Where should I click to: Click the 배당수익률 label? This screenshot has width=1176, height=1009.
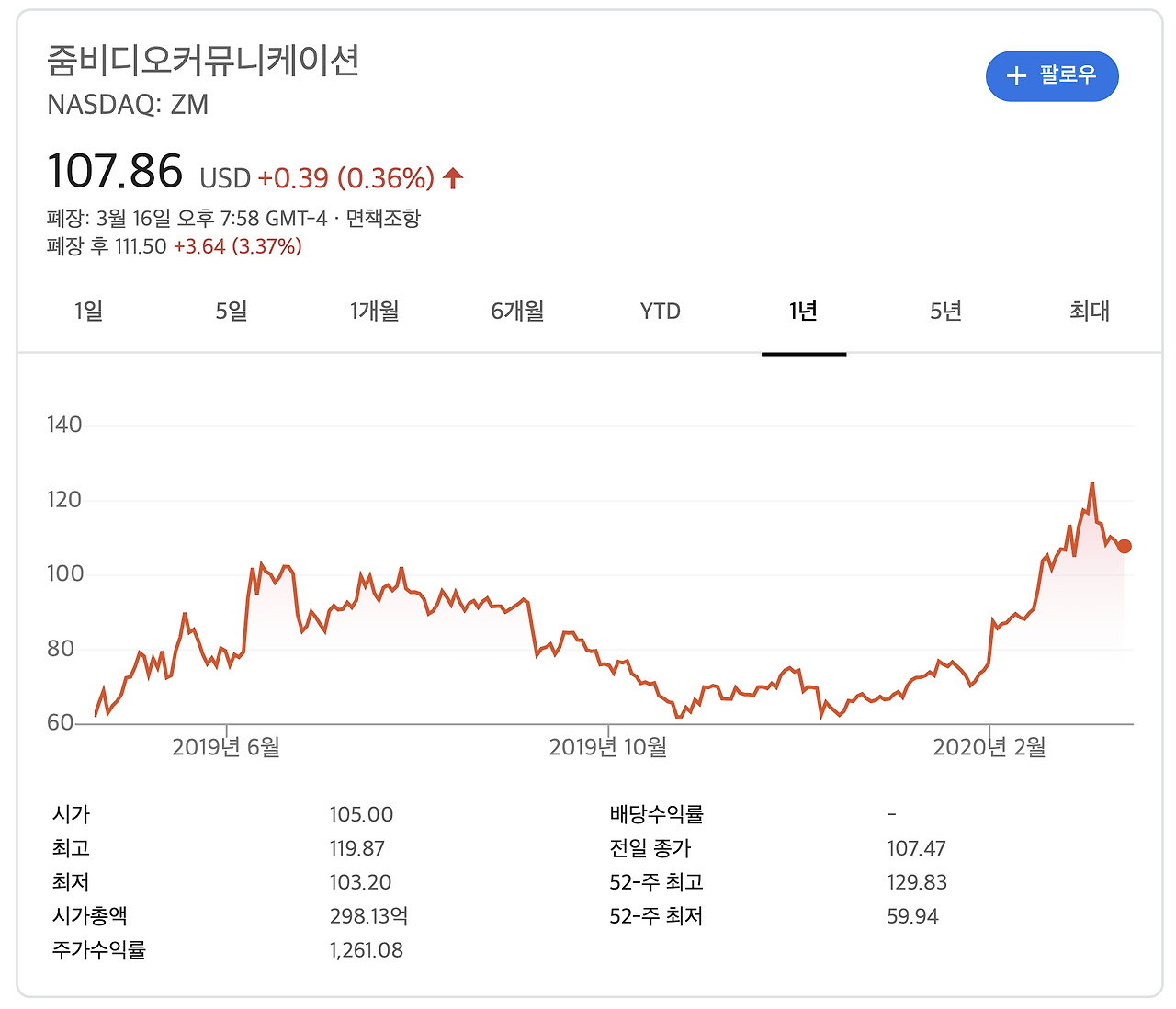tap(656, 814)
